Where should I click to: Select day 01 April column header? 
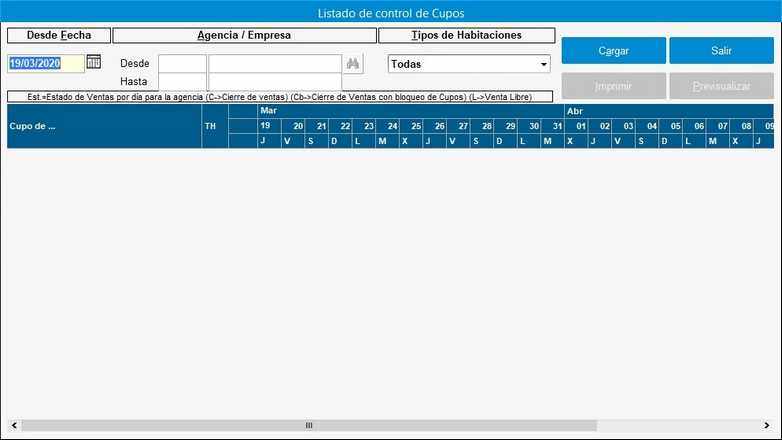(577, 126)
